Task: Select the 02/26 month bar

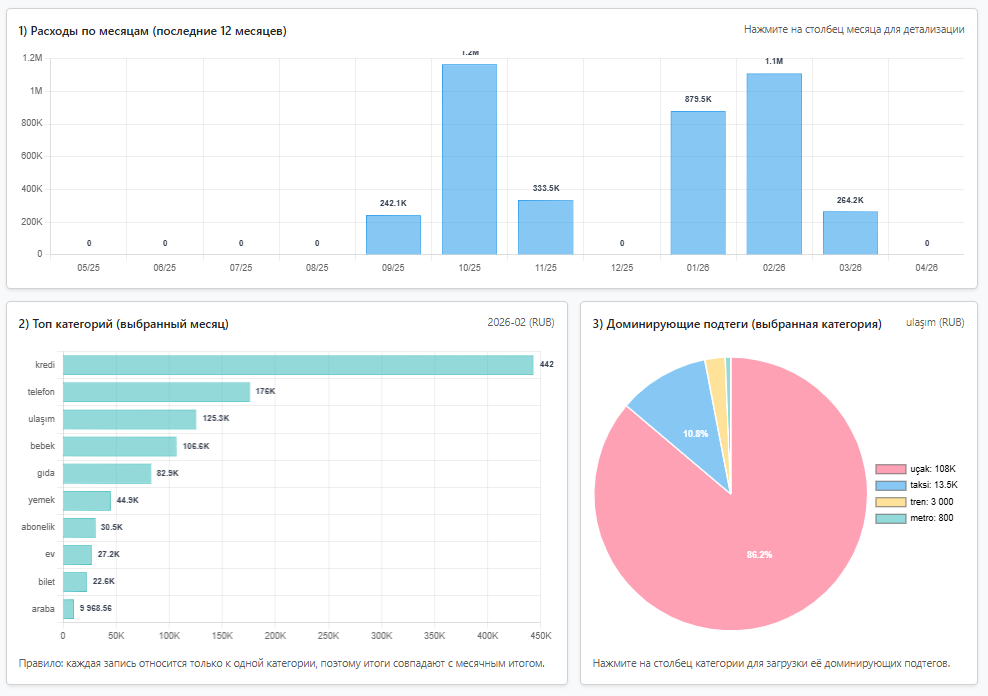Action: click(x=773, y=164)
